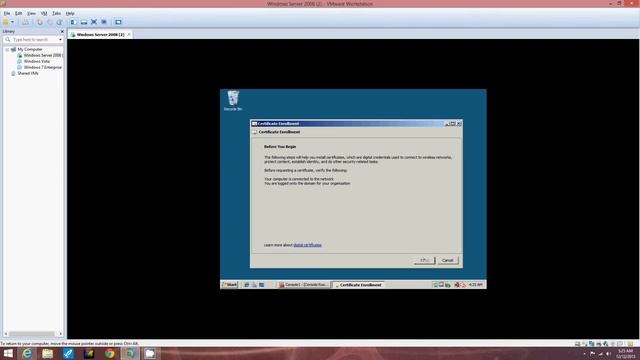Open the Recycle Bin desktop icon
The height and width of the screenshot is (360, 640).
(x=233, y=100)
